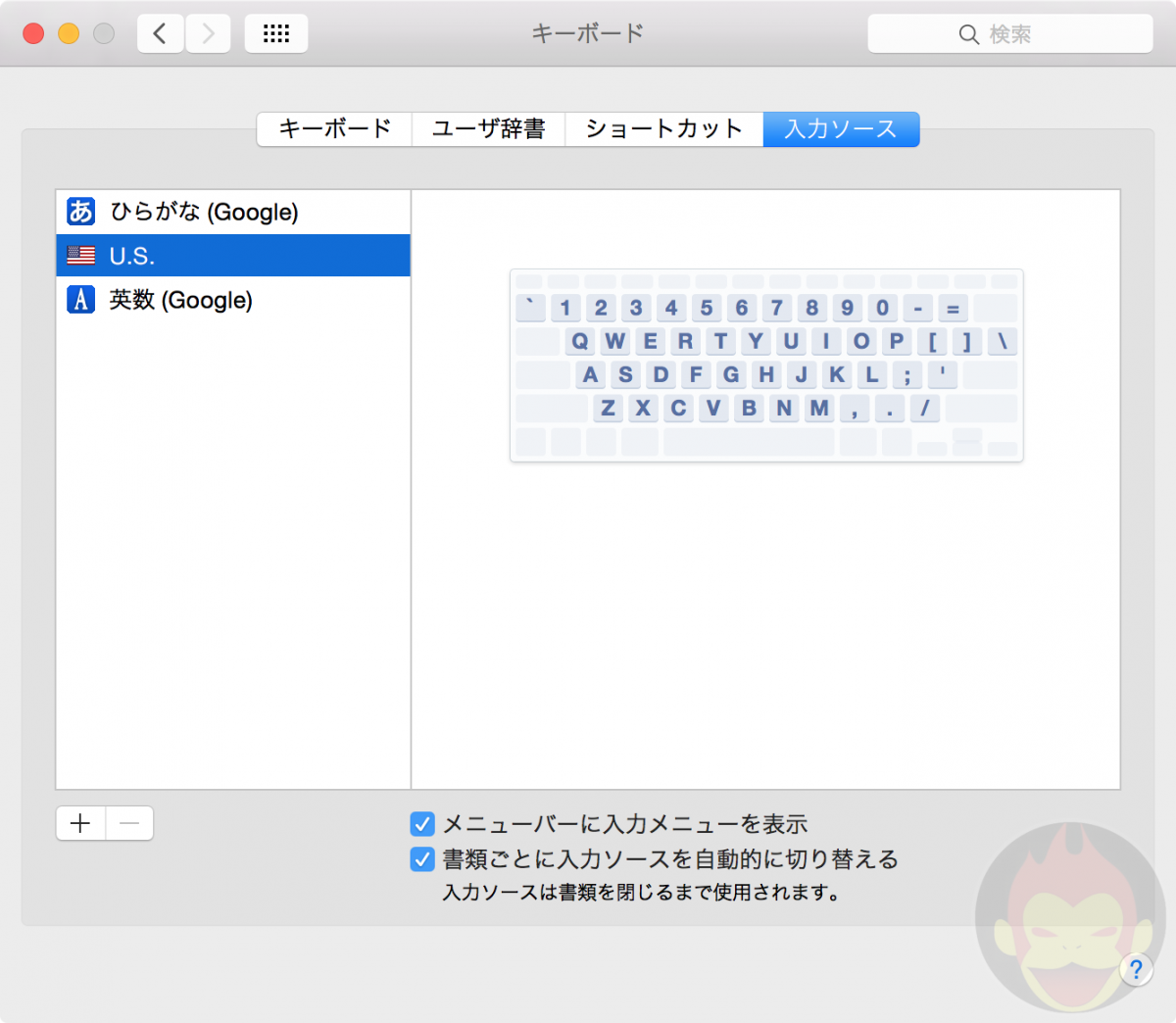The height and width of the screenshot is (1023, 1176).
Task: Click the plus button to add input source
Action: (x=79, y=823)
